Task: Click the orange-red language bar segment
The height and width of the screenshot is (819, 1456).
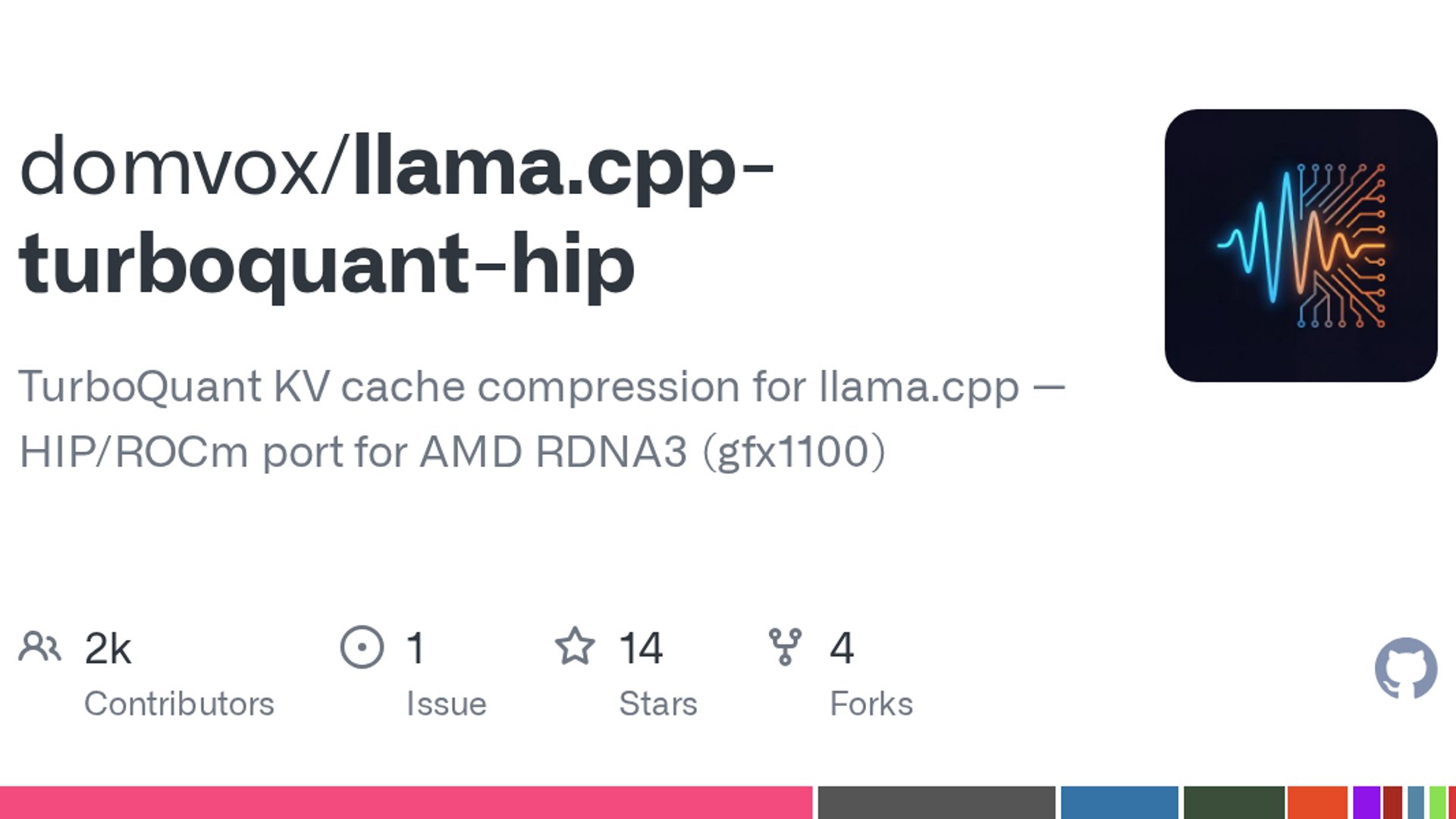Action: click(1317, 802)
